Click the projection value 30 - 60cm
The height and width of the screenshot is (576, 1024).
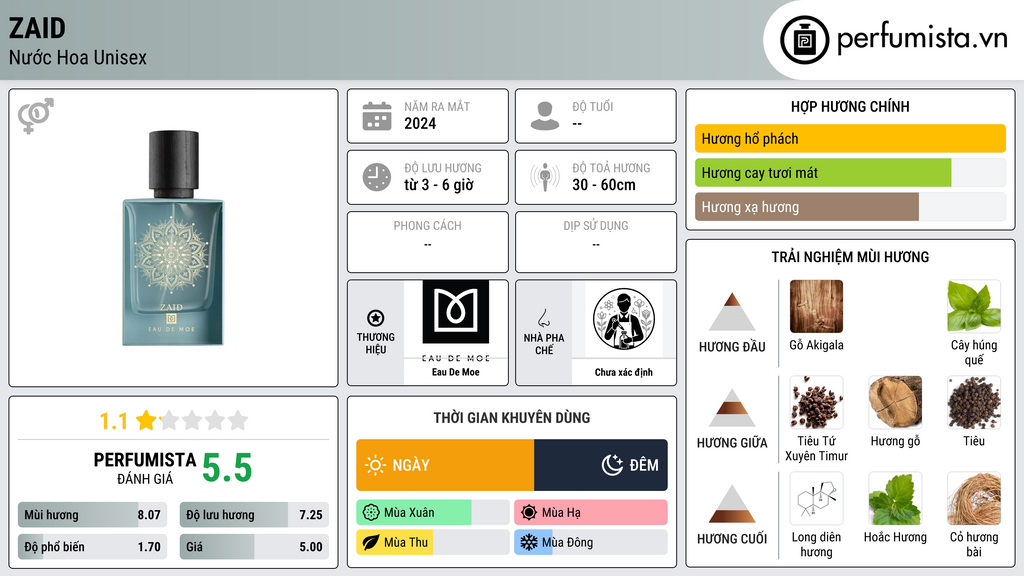pyautogui.click(x=604, y=185)
